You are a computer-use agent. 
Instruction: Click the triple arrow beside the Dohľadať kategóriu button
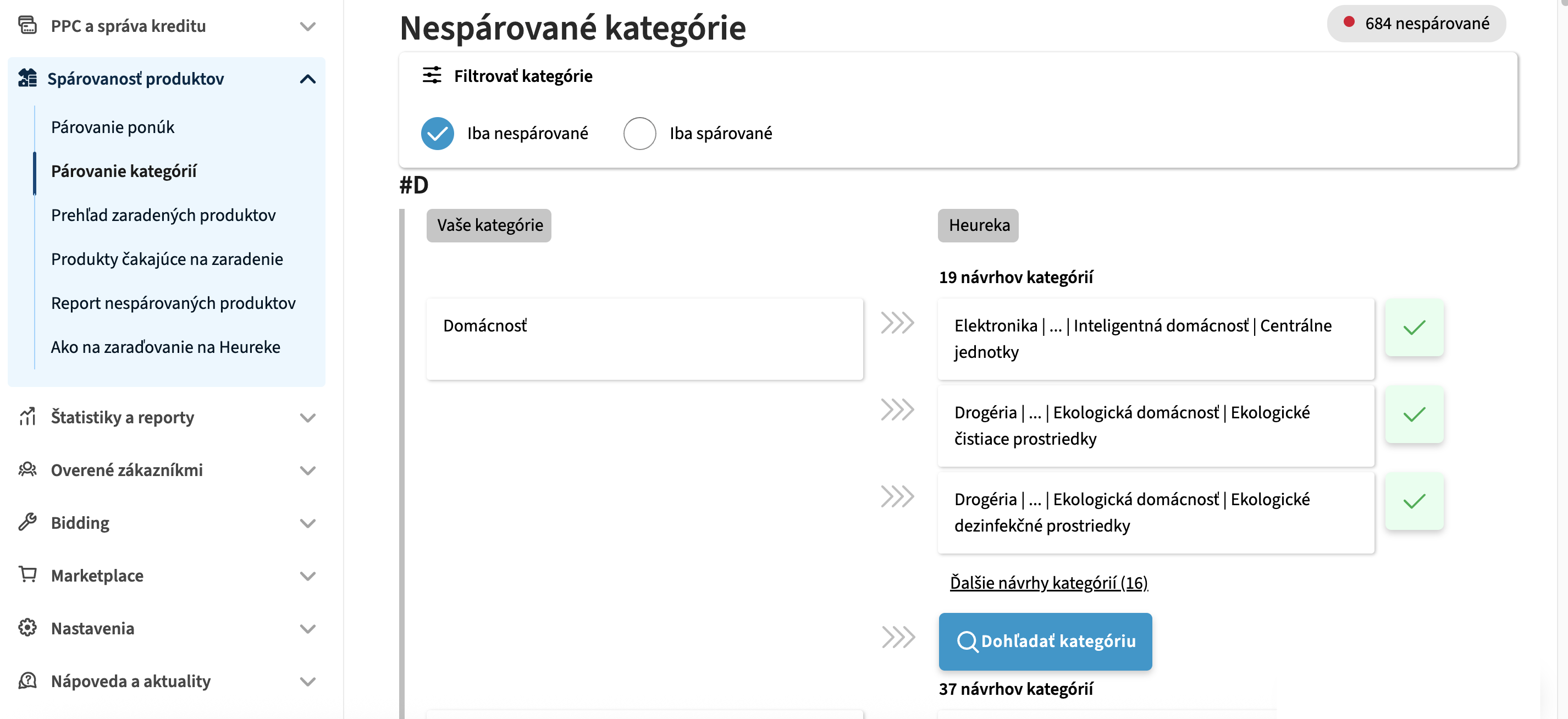pyautogui.click(x=898, y=638)
